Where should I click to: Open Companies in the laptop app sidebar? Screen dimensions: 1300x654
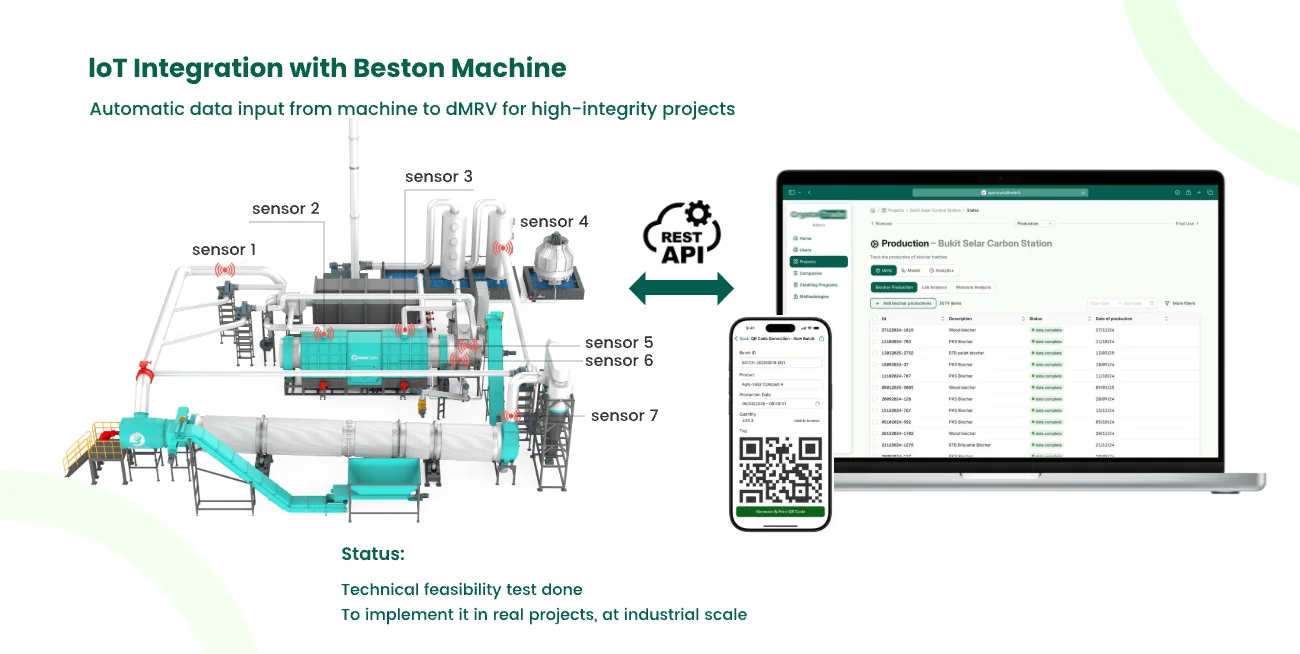(x=807, y=273)
